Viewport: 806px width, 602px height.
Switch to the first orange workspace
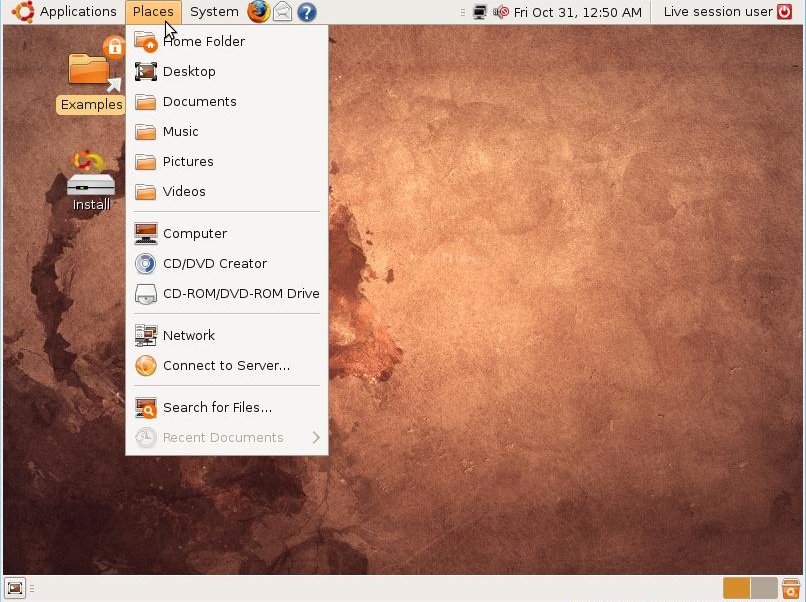[x=737, y=588]
